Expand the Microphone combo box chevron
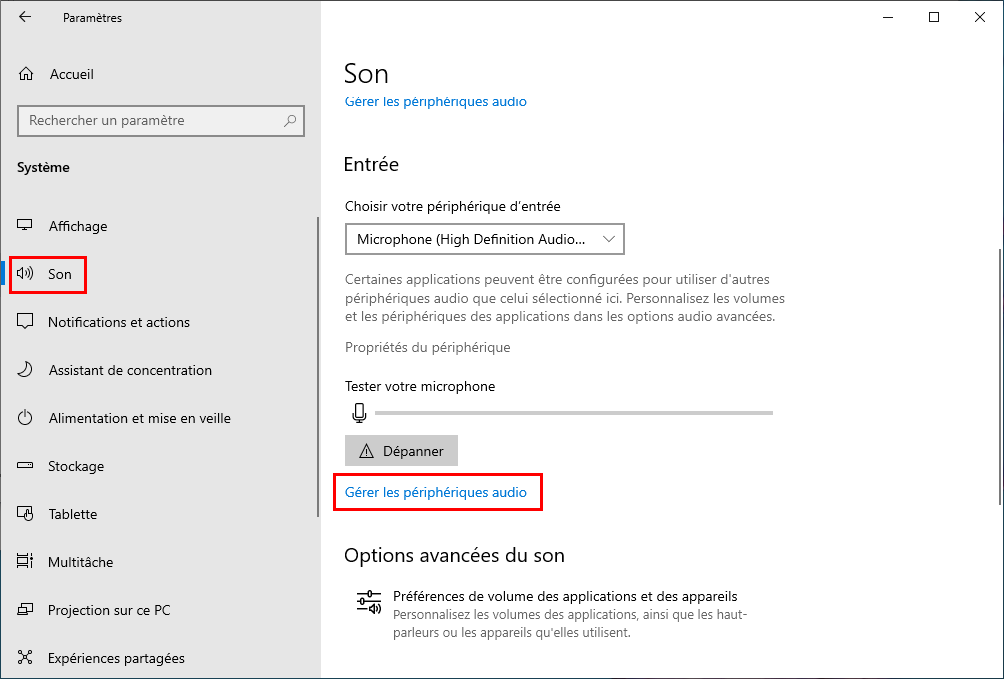 coord(609,239)
